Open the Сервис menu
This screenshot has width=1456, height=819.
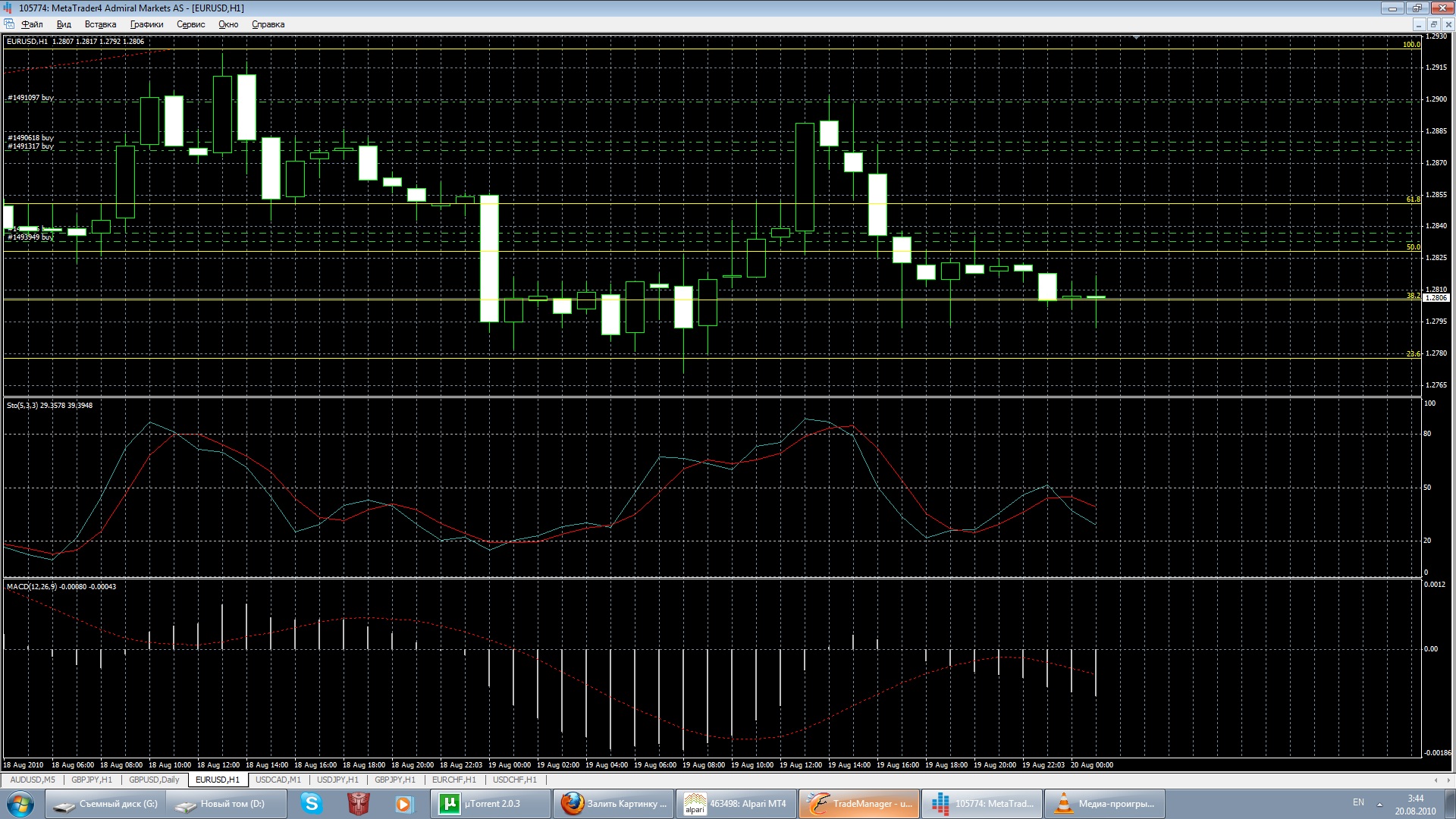[x=190, y=24]
